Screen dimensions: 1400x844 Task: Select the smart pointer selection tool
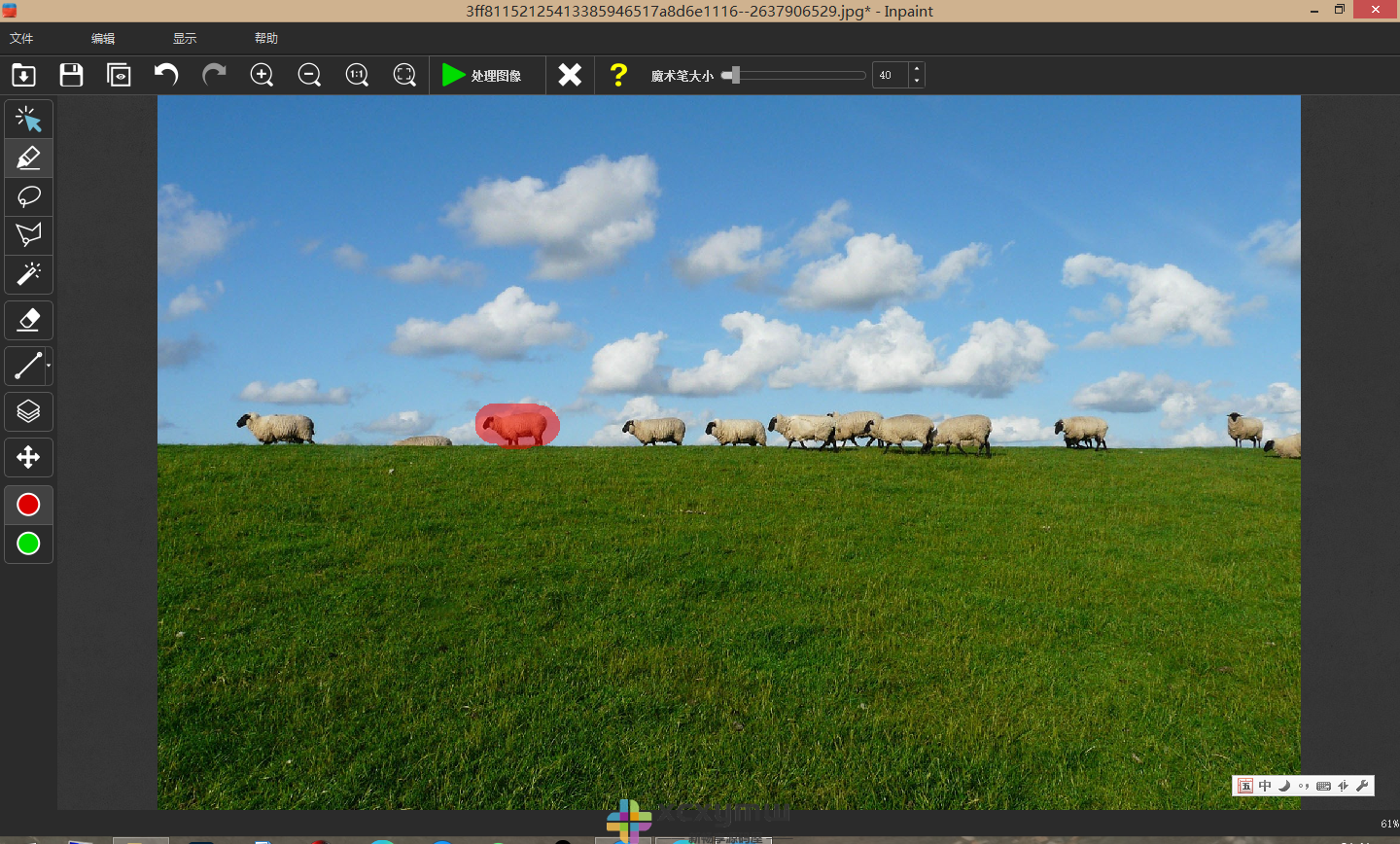pyautogui.click(x=28, y=119)
